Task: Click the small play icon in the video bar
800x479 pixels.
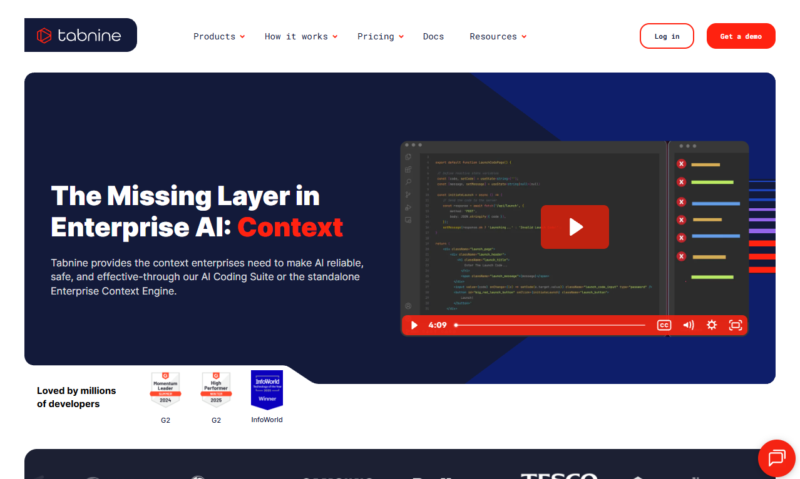Action: tap(414, 325)
